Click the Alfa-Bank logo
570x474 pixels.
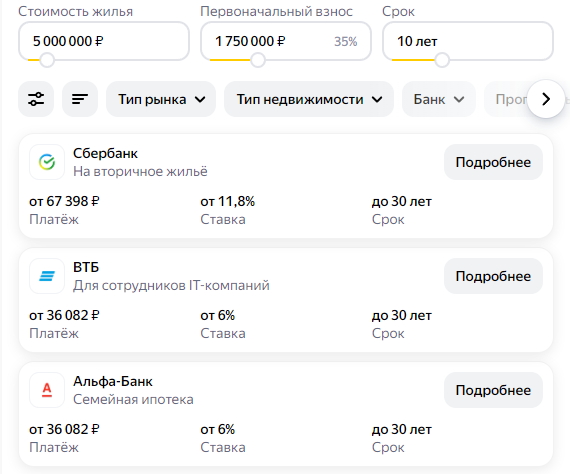tap(47, 390)
